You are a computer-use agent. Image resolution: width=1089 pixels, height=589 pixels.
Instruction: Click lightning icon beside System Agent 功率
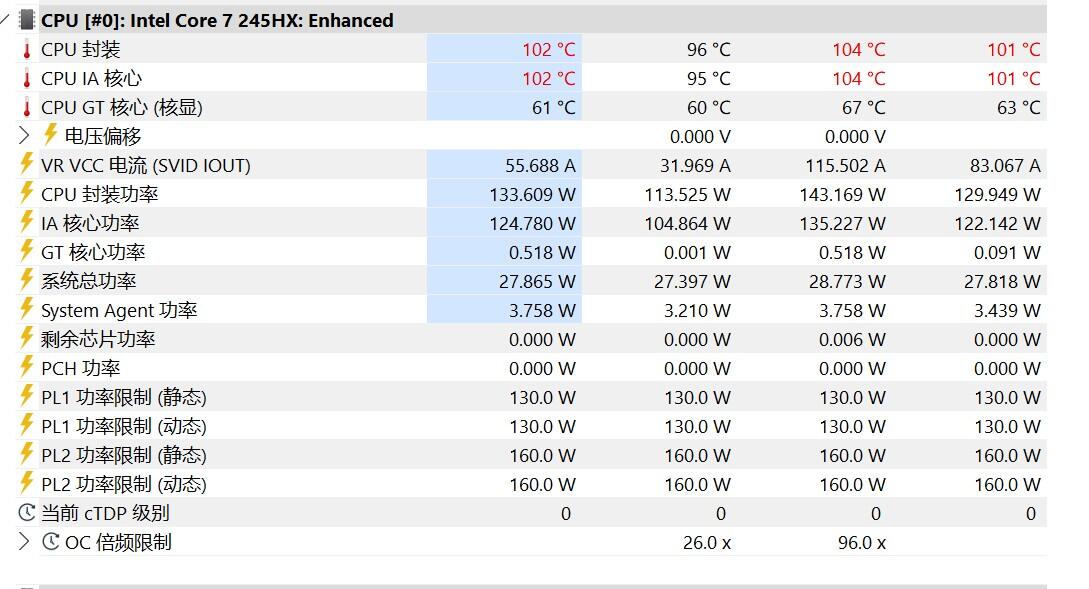point(26,308)
